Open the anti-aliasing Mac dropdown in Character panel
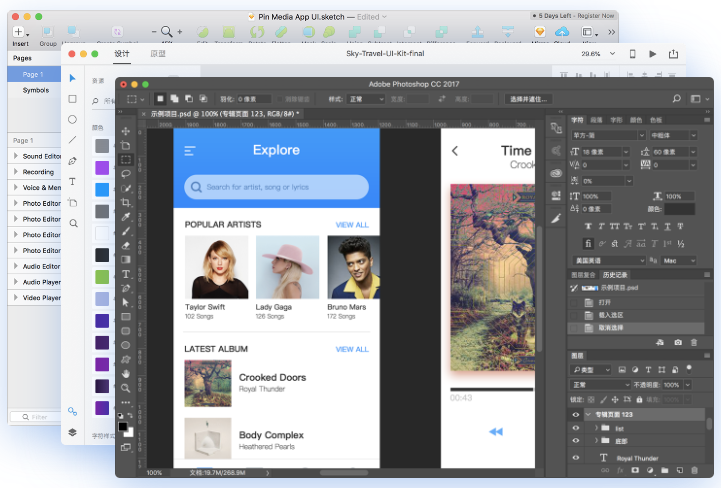Viewport: 721px width, 488px height. [x=679, y=260]
